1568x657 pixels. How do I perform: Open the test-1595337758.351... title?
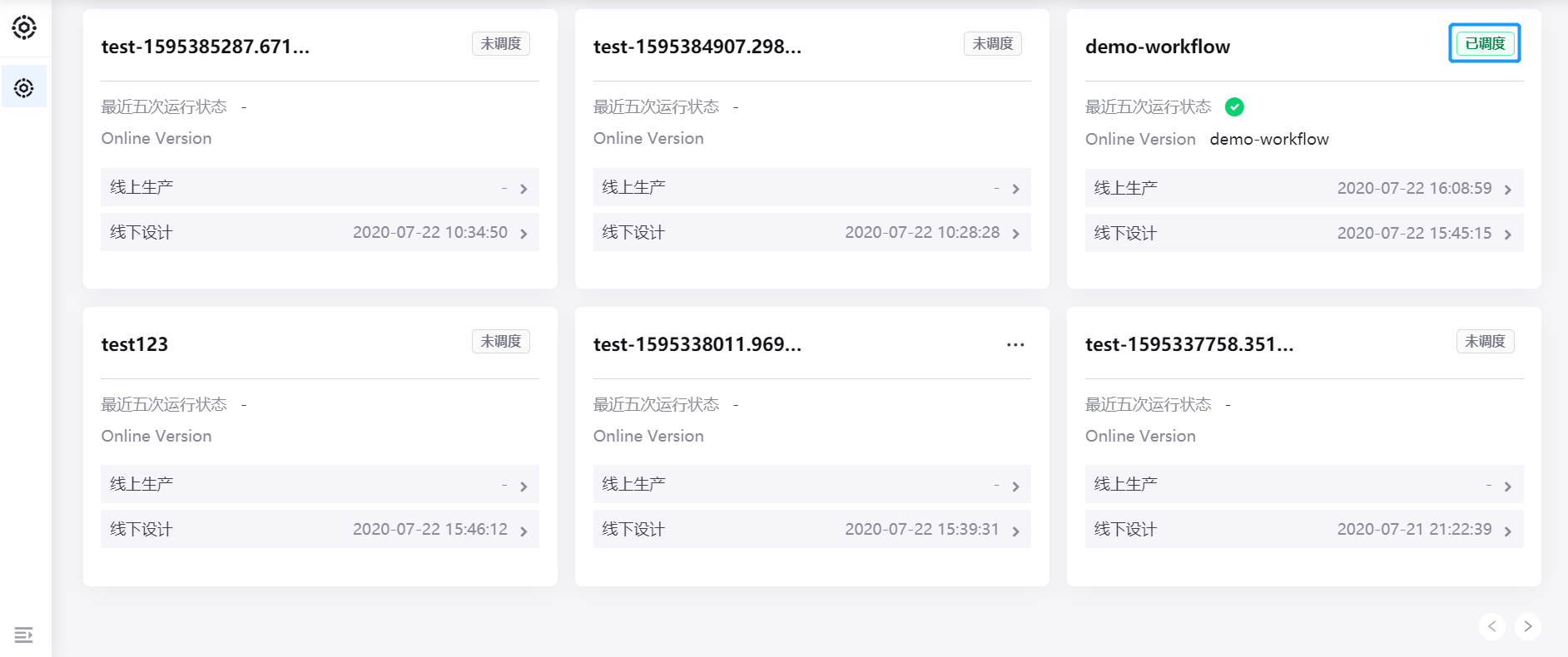click(1189, 344)
